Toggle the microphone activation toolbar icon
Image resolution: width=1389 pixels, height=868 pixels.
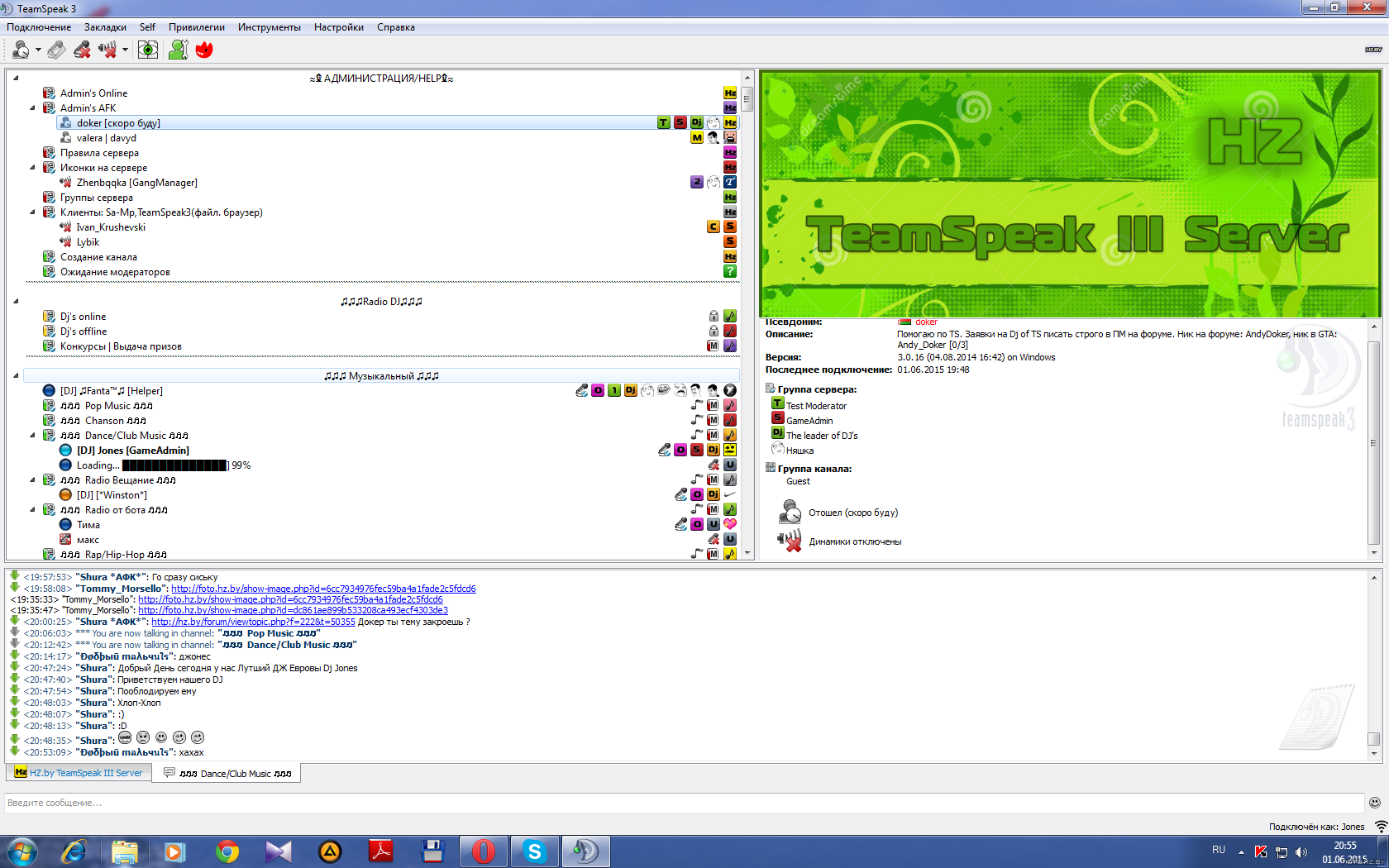[x=56, y=50]
